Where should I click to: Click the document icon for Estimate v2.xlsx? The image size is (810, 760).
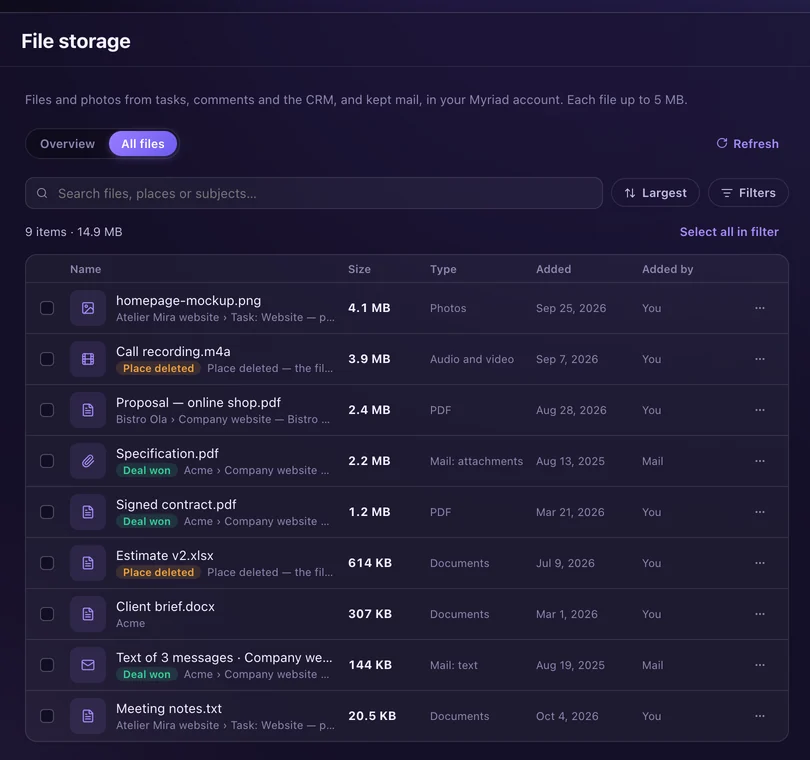(x=88, y=563)
